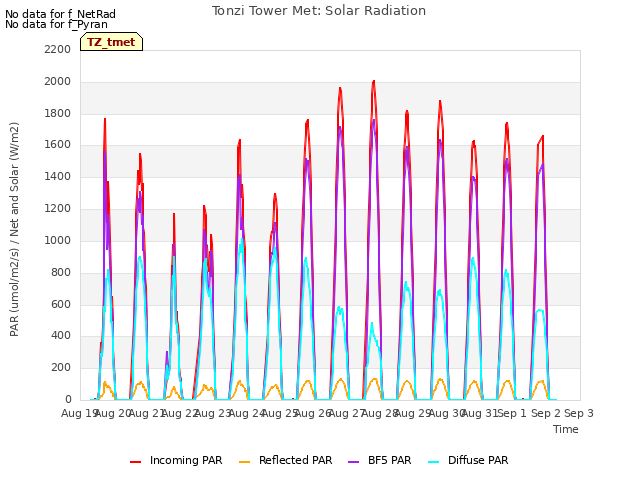The width and height of the screenshot is (640, 480).
Task: Click the highest Incoming PAR peak near 2000
Action: [x=374, y=82]
